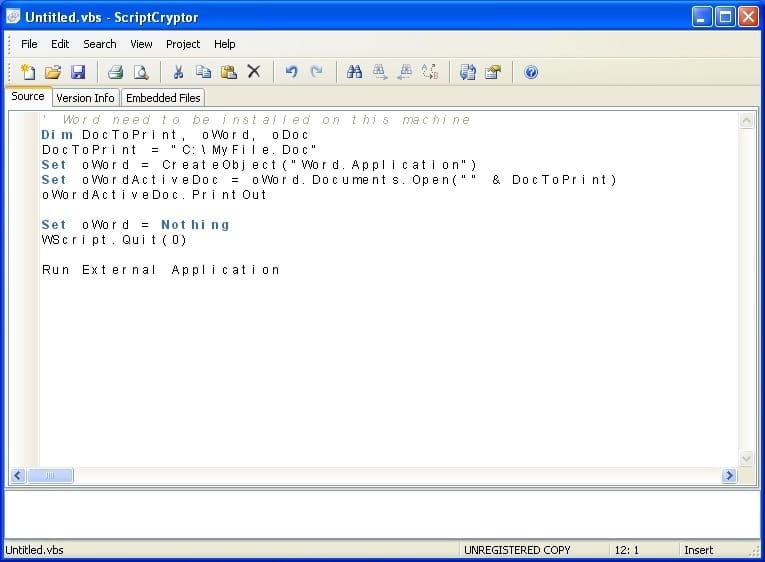Click 'UNREGISTERED COPY' in the status bar
The width and height of the screenshot is (765, 562).
(517, 550)
